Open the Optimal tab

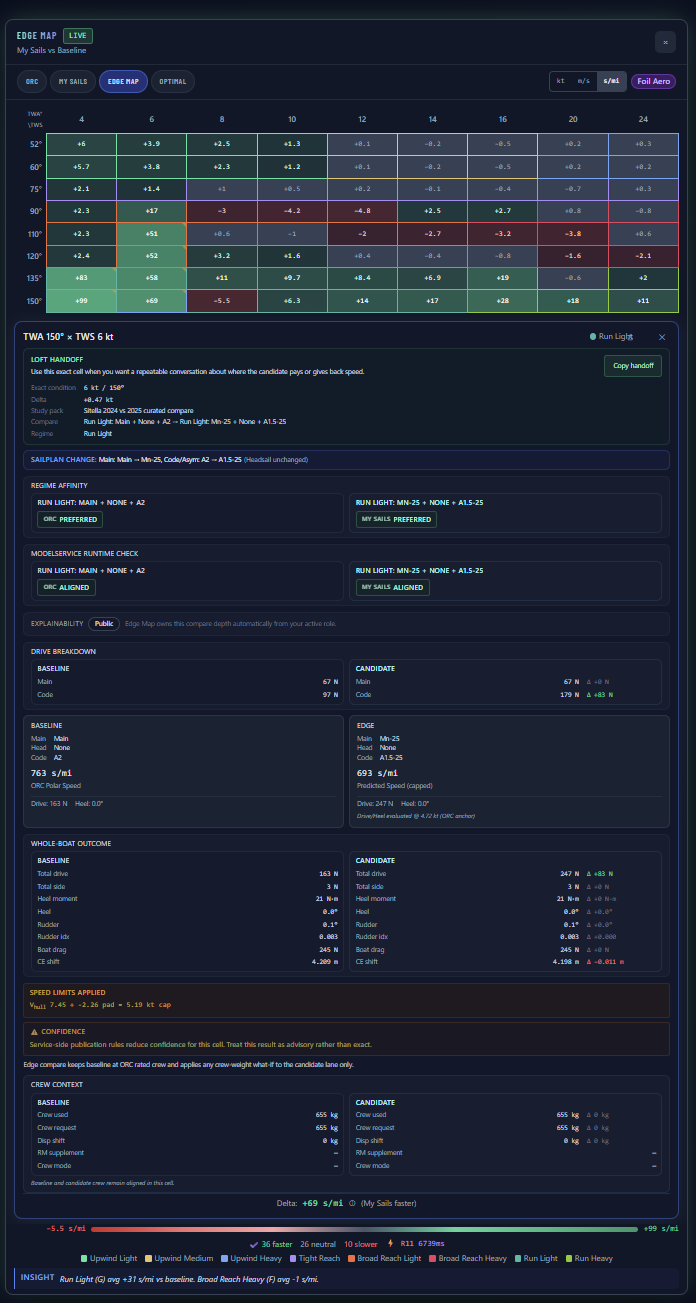[173, 81]
